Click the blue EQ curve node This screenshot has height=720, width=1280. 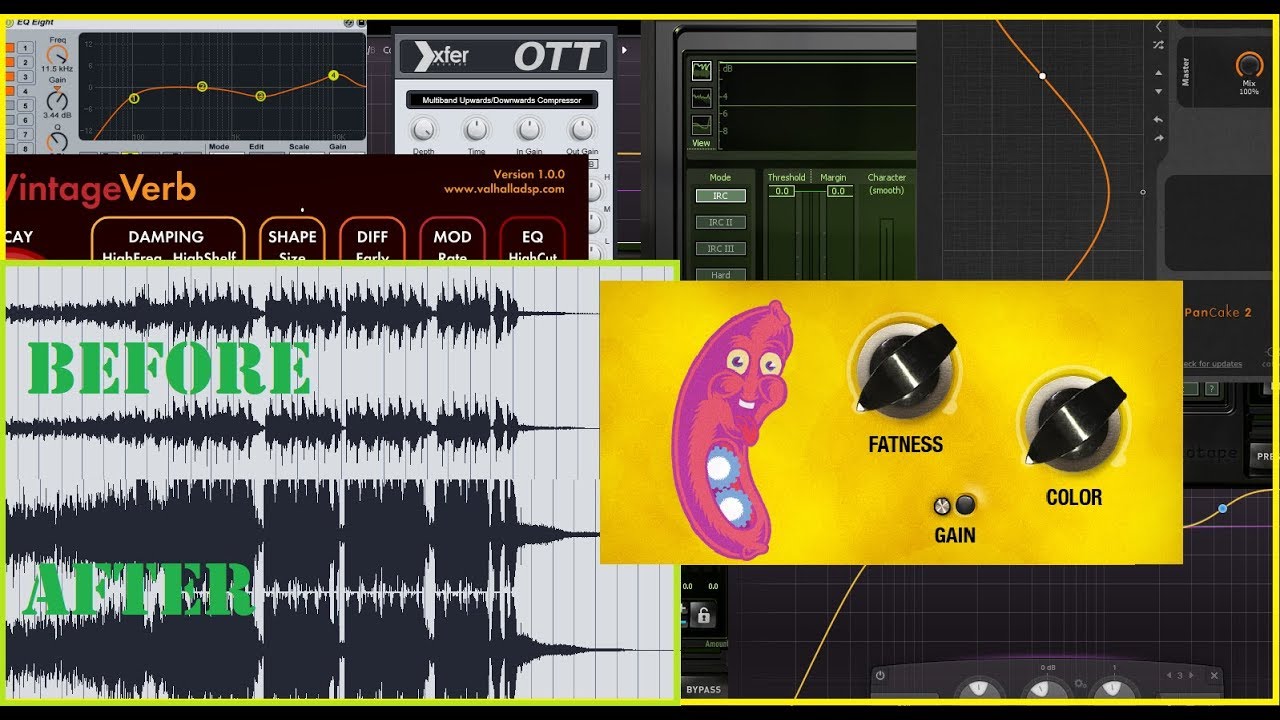click(1222, 509)
